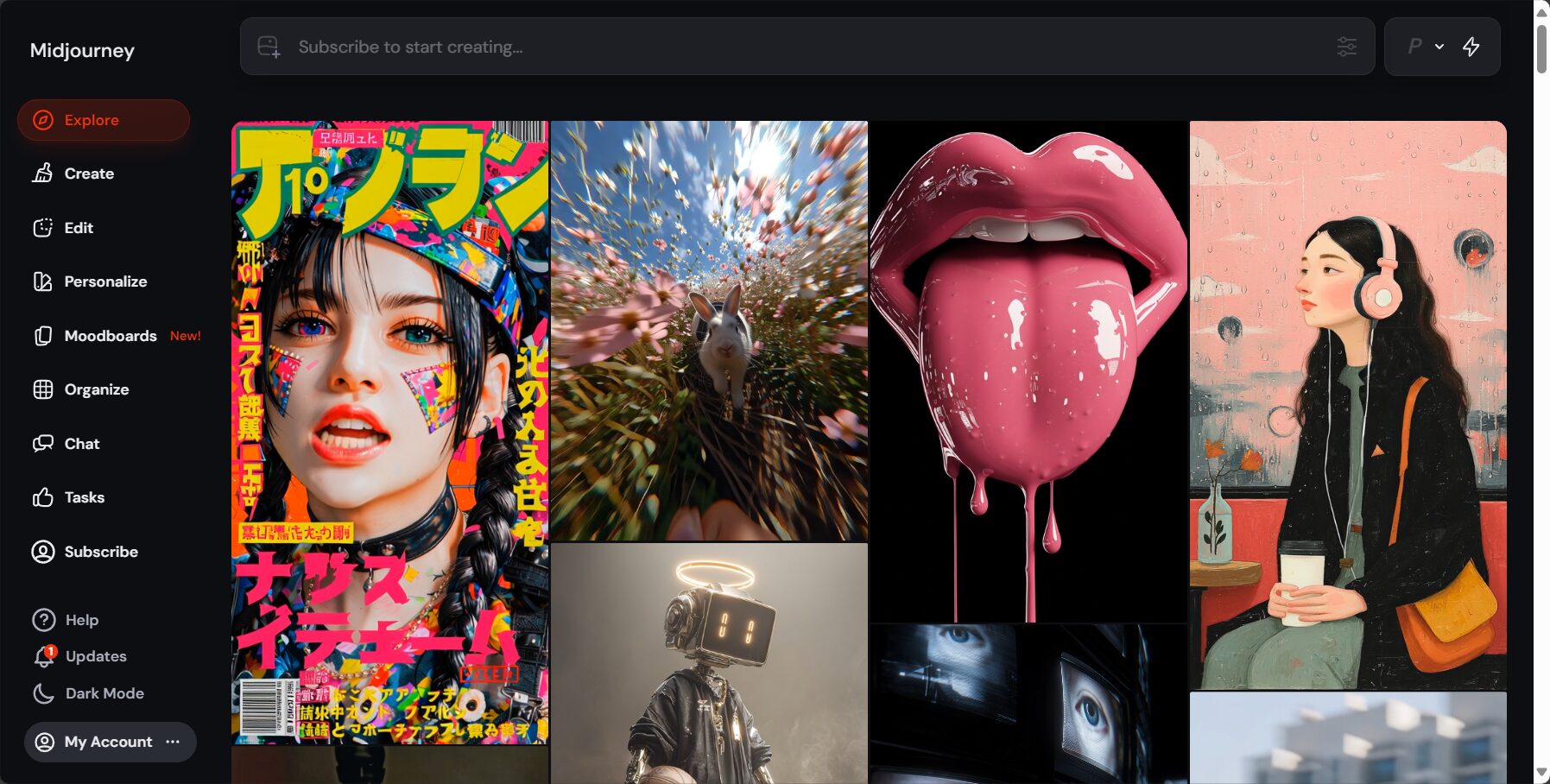The image size is (1550, 784).
Task: Click the New! badge beside Moodboards
Action: 186,336
